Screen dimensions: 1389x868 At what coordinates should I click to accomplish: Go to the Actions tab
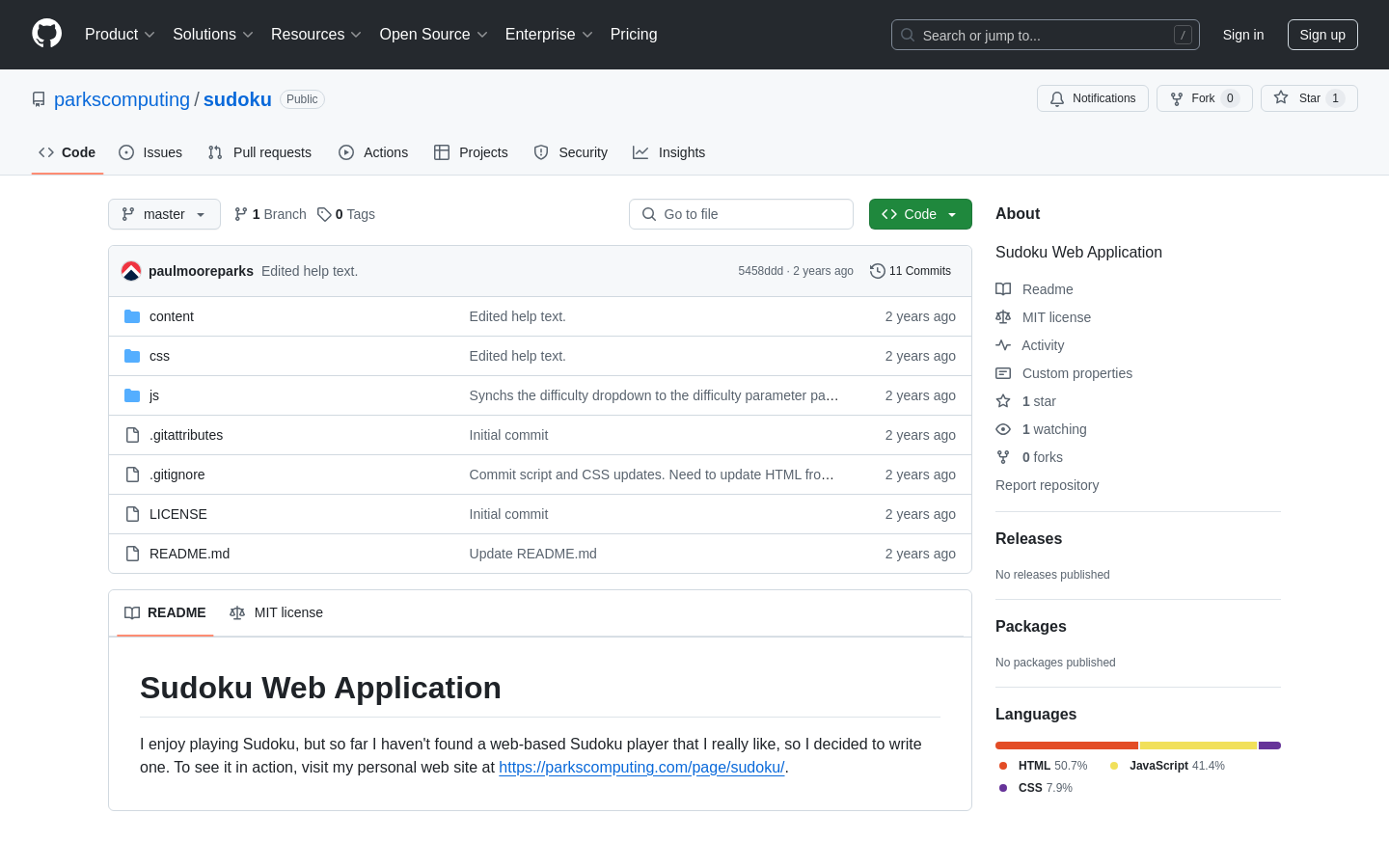point(373,152)
